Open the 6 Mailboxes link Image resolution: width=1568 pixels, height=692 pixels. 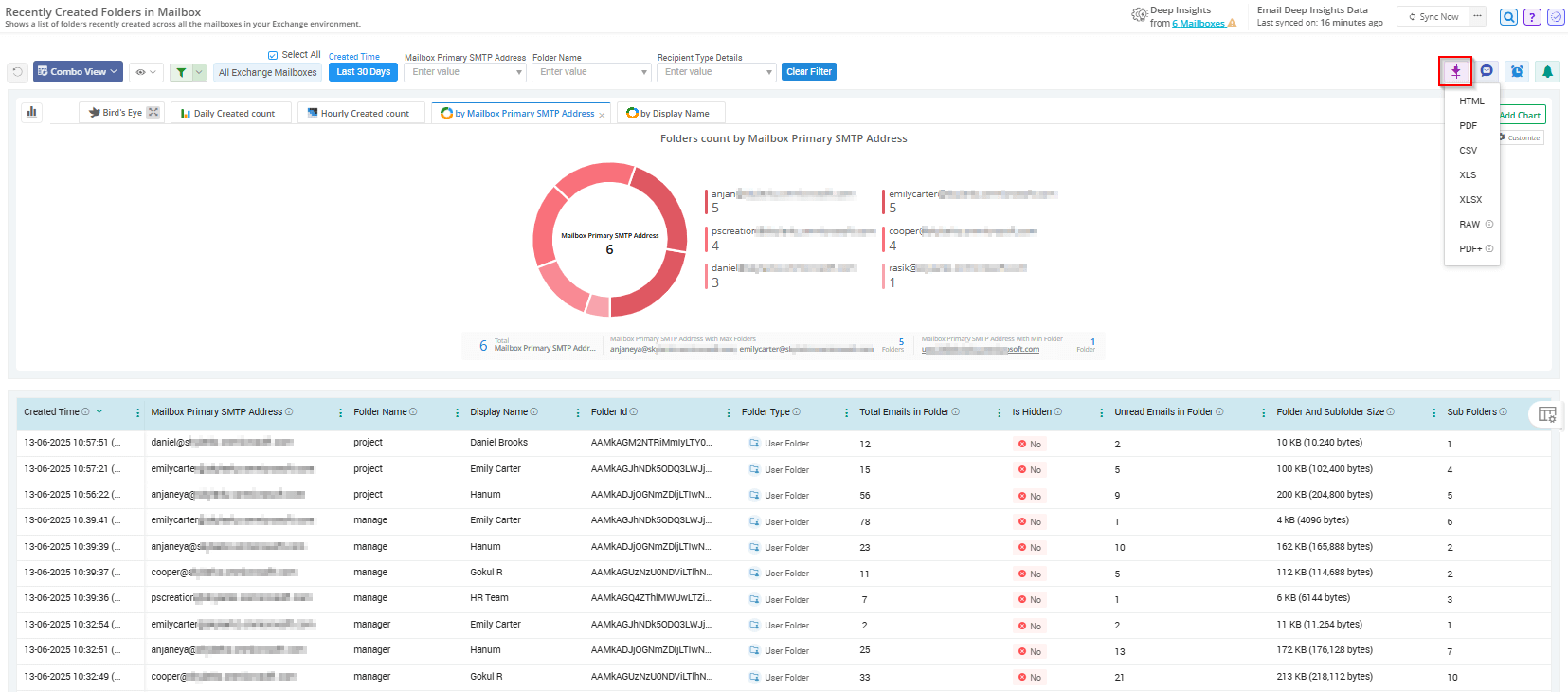point(1199,24)
